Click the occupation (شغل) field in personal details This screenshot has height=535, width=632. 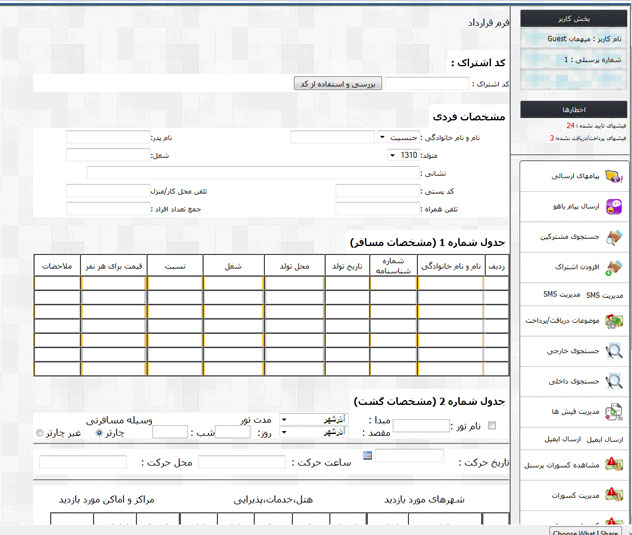[108, 155]
